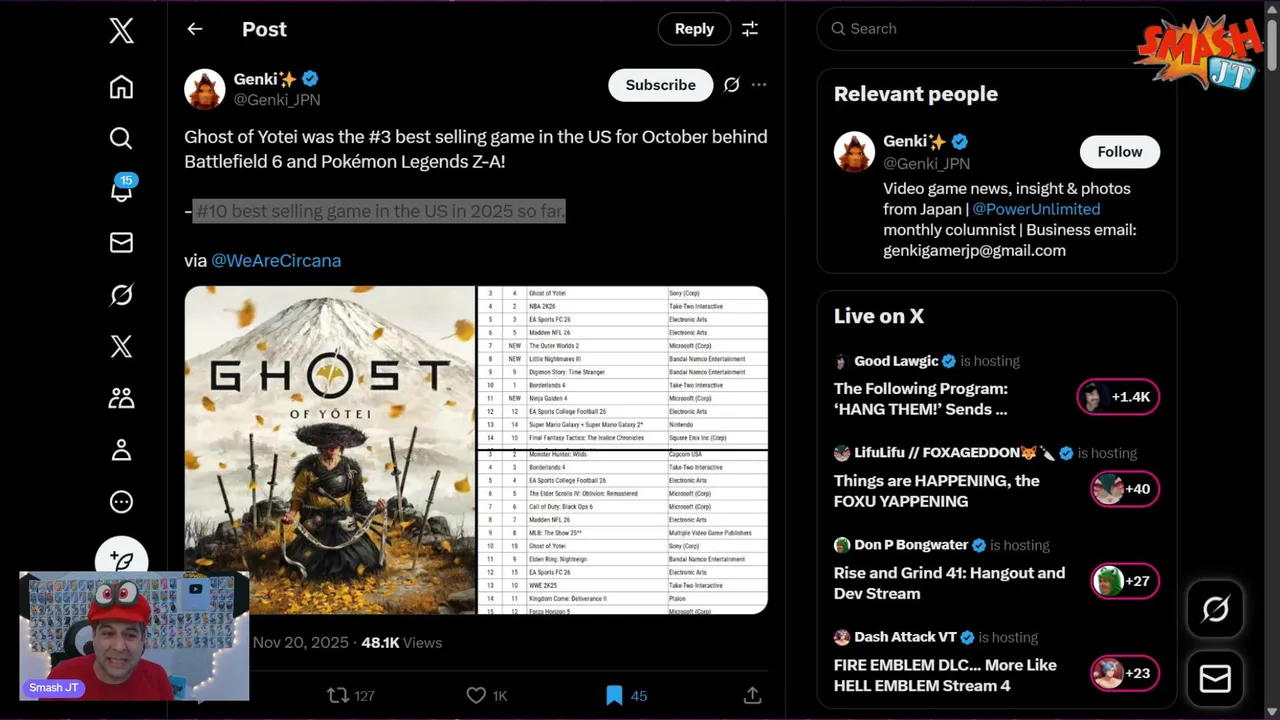Open Notifications bell with 15 badge
1280x720 pixels.
click(x=121, y=190)
